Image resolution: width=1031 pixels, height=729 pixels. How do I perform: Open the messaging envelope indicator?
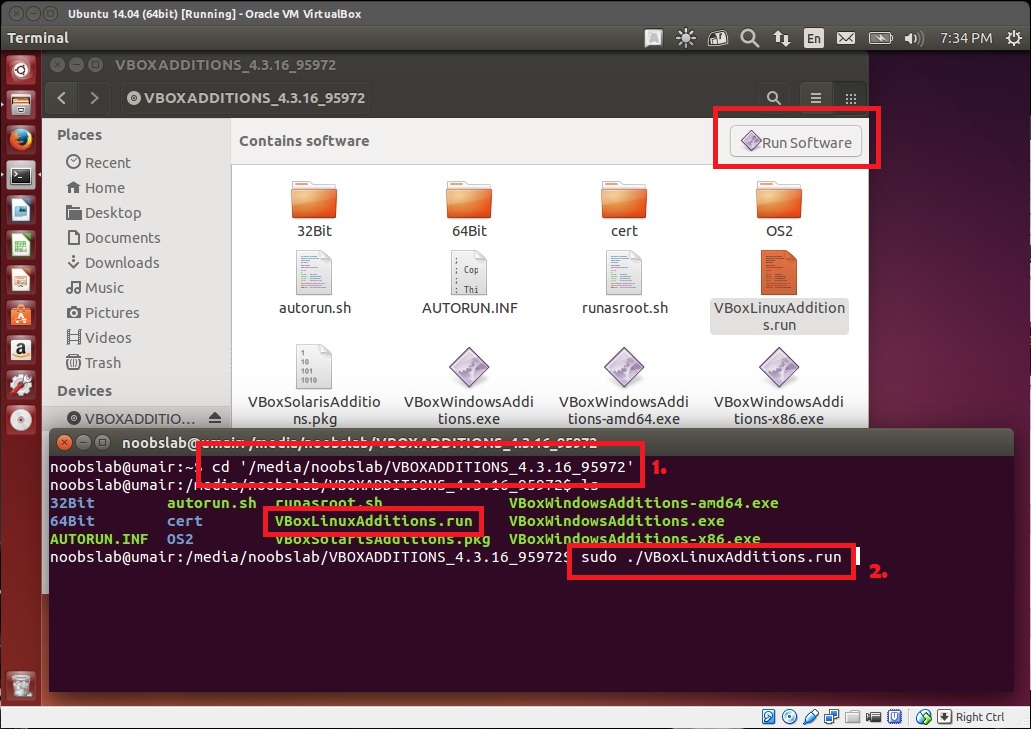(x=846, y=38)
